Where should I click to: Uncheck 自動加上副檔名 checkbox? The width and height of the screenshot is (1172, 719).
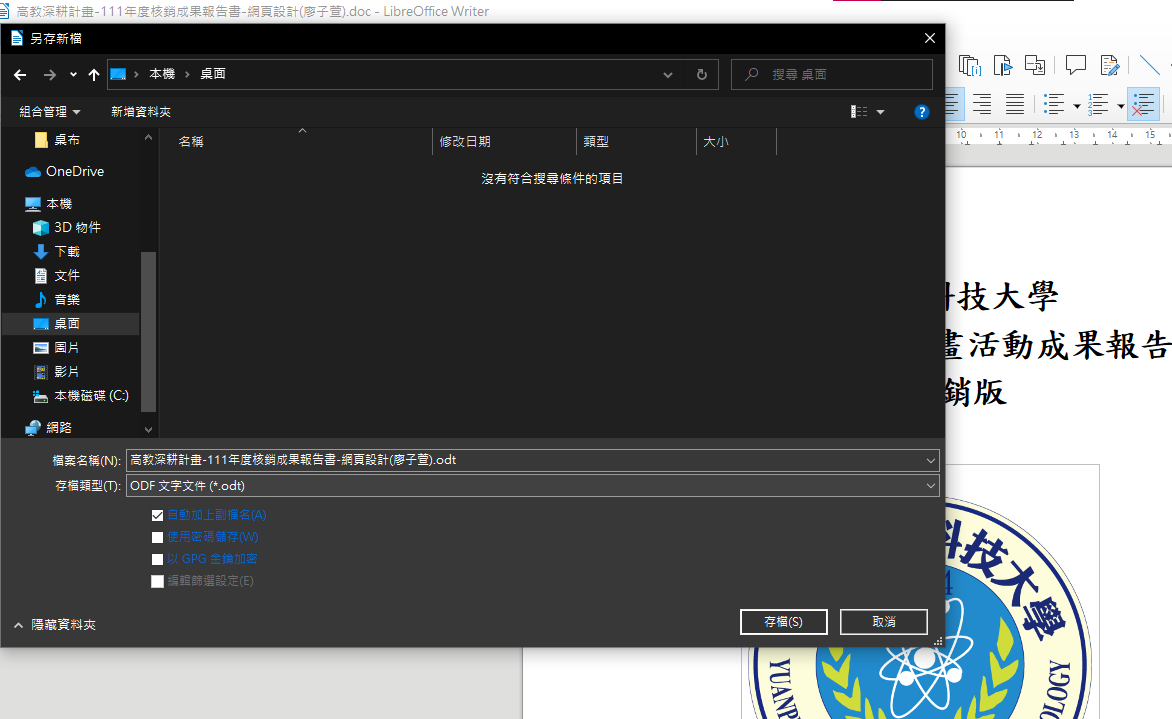pyautogui.click(x=157, y=515)
